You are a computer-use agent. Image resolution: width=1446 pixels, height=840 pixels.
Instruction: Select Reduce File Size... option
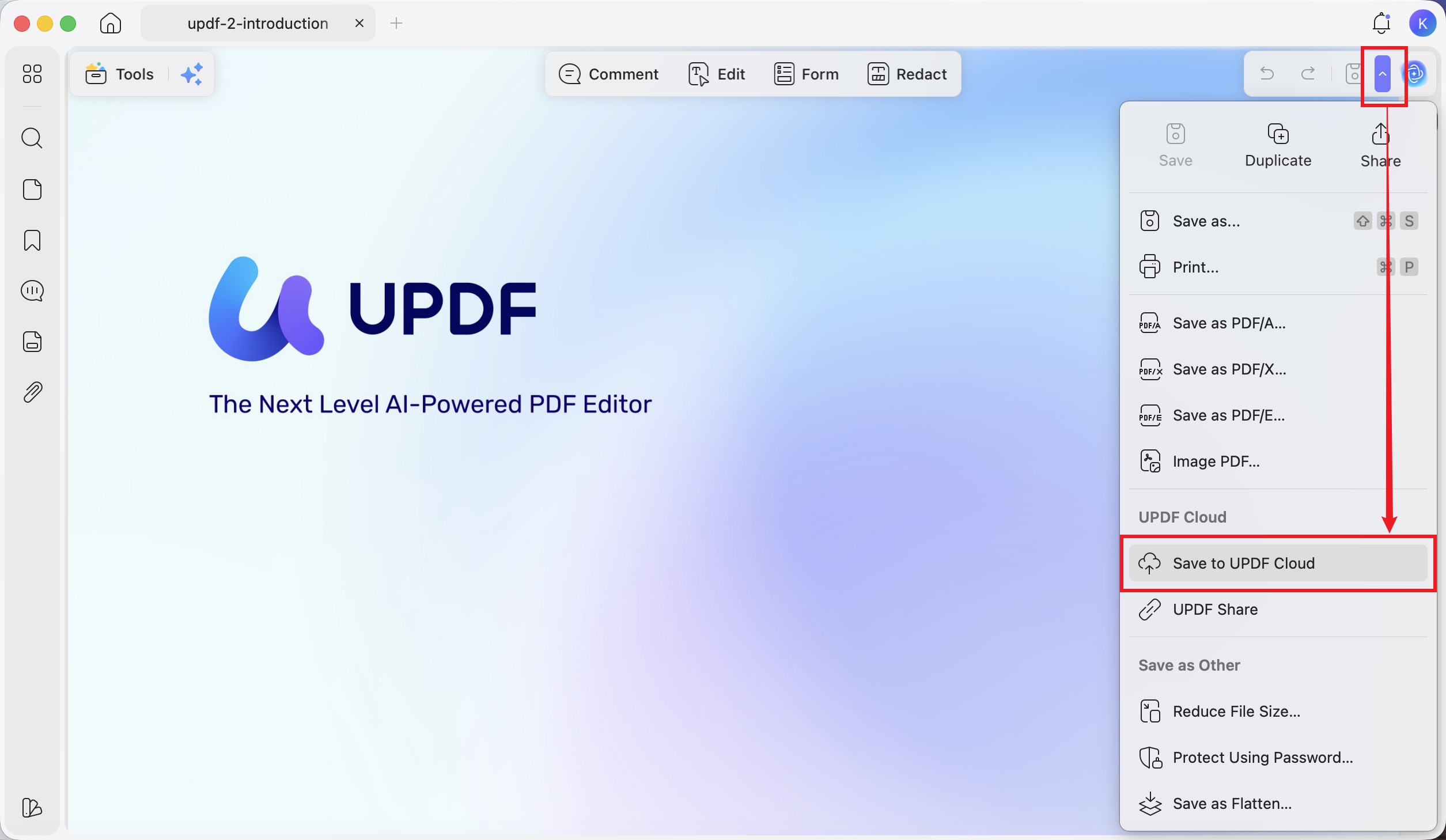coord(1278,711)
